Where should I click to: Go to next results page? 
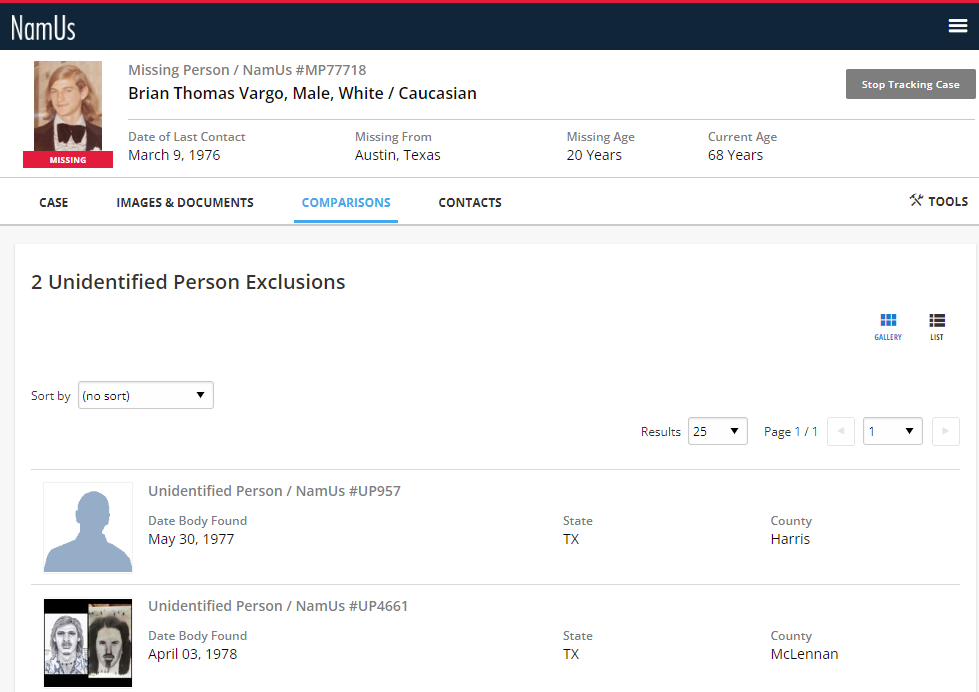coord(945,431)
